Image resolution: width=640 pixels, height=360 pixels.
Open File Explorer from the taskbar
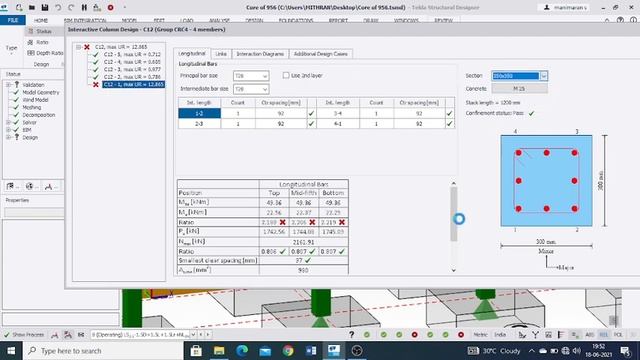click(x=219, y=351)
